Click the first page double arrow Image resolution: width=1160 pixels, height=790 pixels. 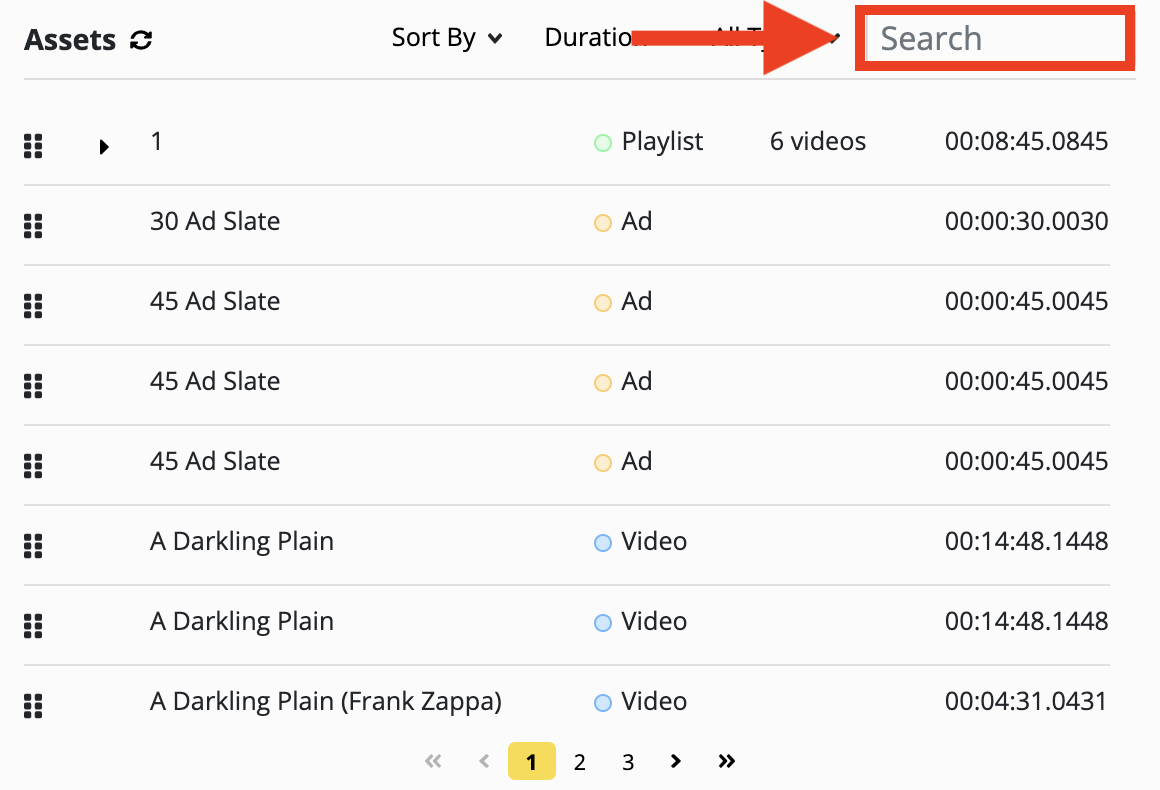(434, 761)
